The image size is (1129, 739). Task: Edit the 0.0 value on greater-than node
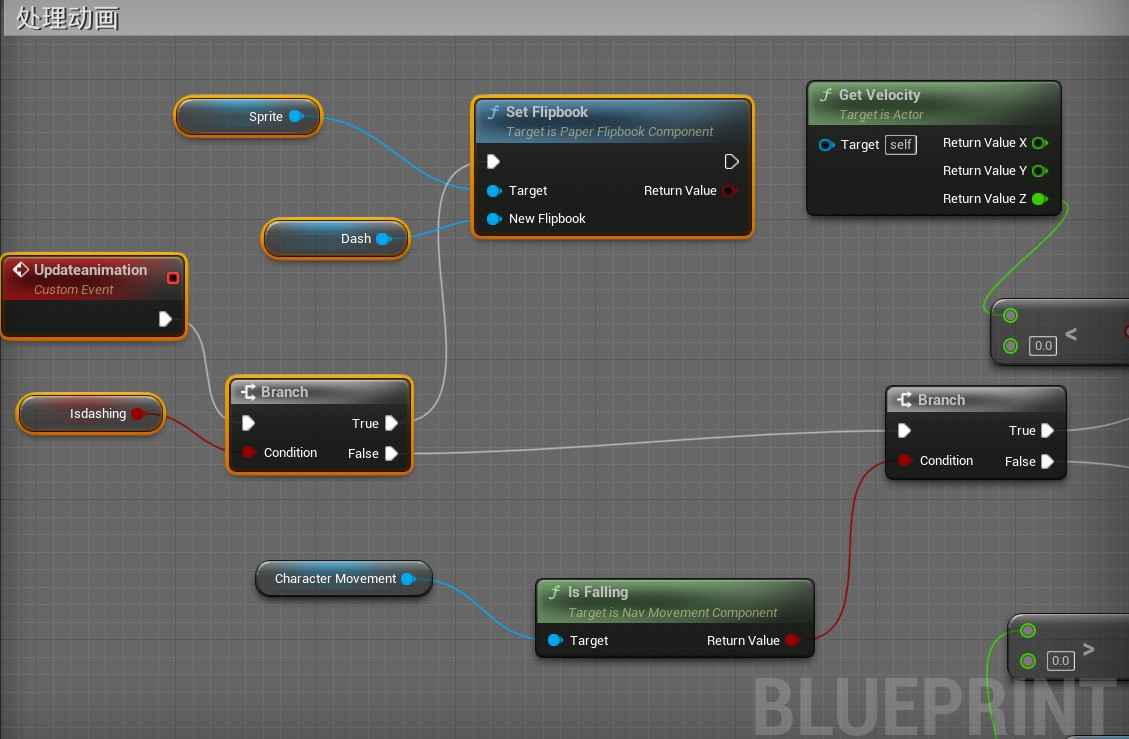pyautogui.click(x=1060, y=660)
